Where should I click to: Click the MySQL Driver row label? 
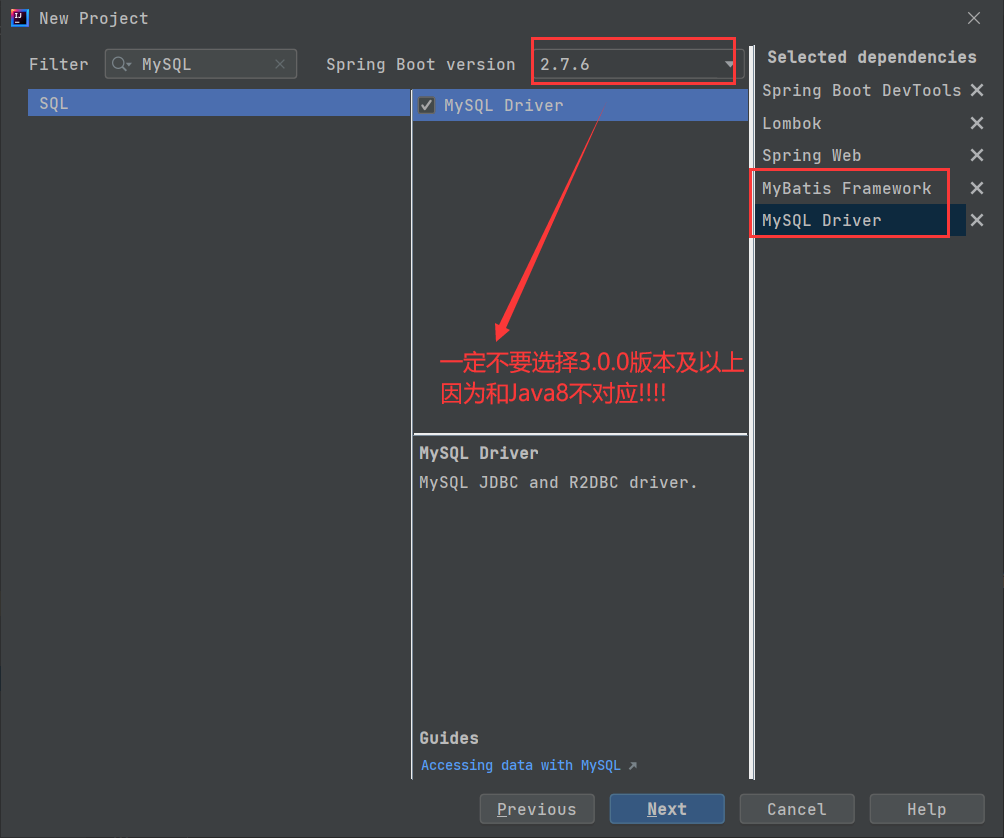(503, 105)
